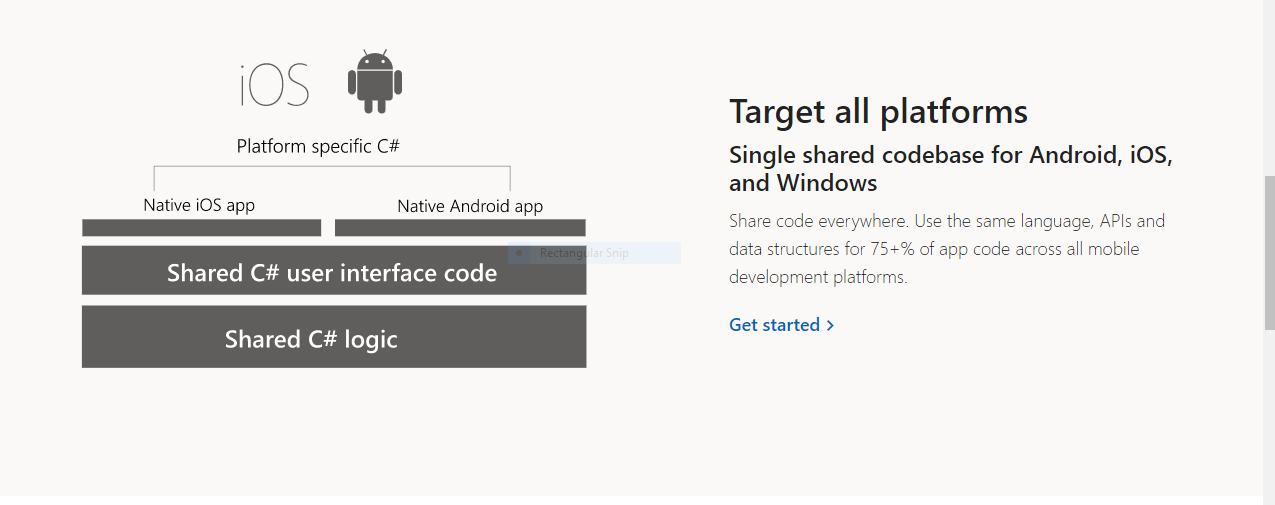This screenshot has width=1275, height=505.
Task: Click the Shared C# logic block
Action: point(334,337)
